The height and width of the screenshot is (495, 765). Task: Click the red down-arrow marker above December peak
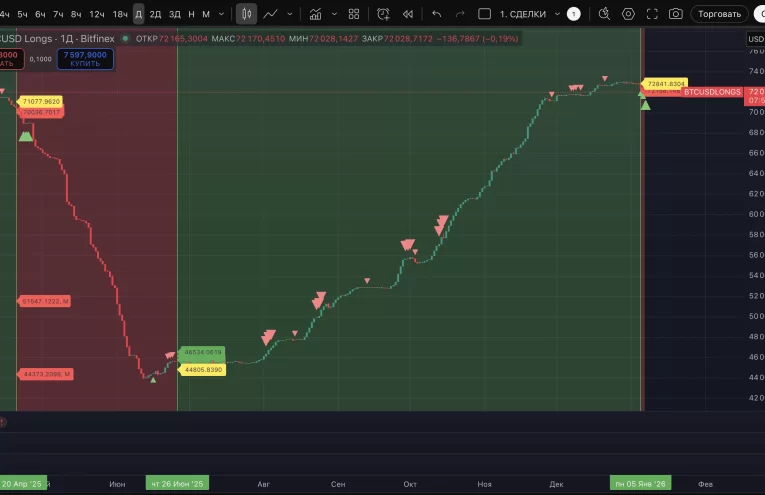point(604,78)
